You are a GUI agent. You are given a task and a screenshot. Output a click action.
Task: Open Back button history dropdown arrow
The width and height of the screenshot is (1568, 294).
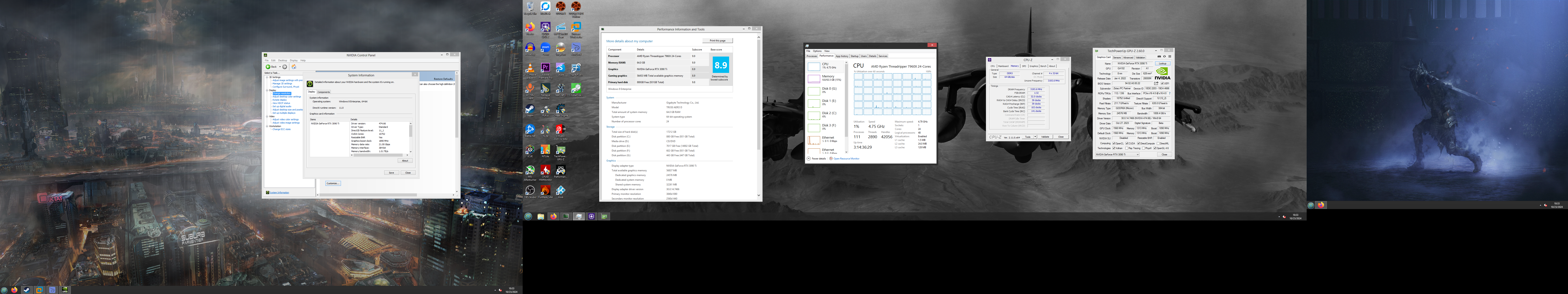click(280, 67)
